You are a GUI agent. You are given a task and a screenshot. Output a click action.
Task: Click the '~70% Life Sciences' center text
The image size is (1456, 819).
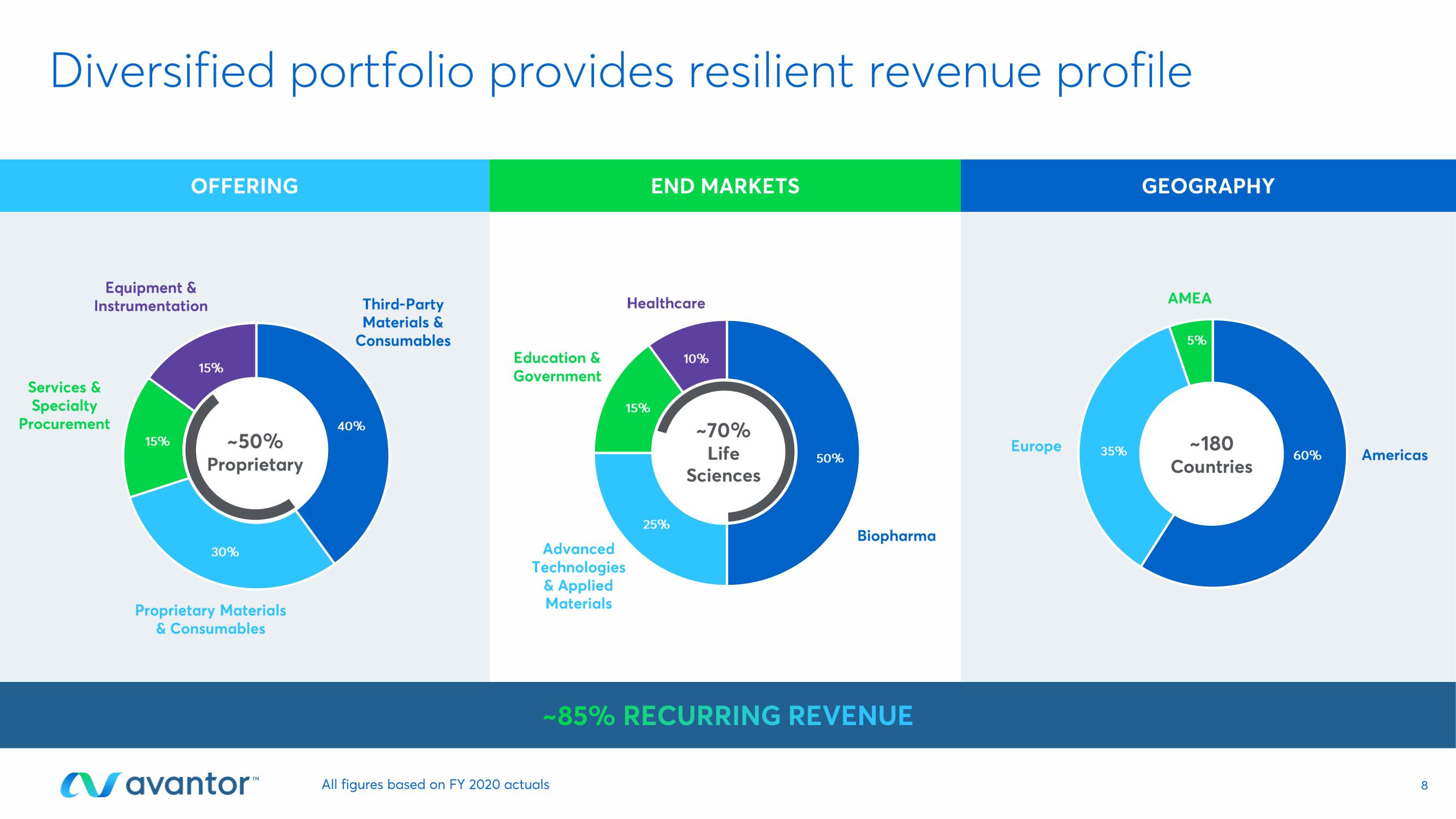tap(723, 453)
